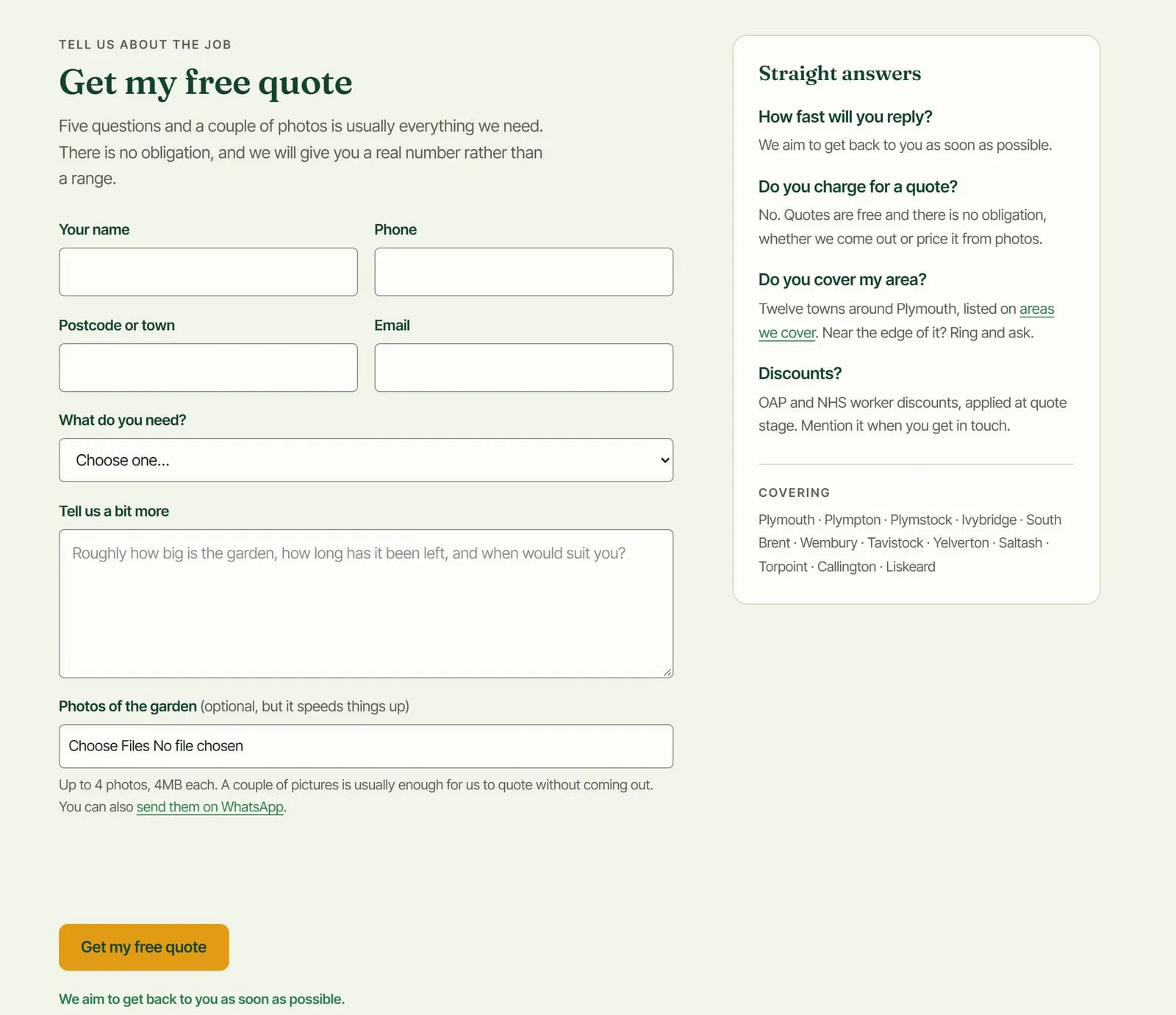Click the textarea resize grip corner
This screenshot has height=1015, width=1176.
[667, 672]
